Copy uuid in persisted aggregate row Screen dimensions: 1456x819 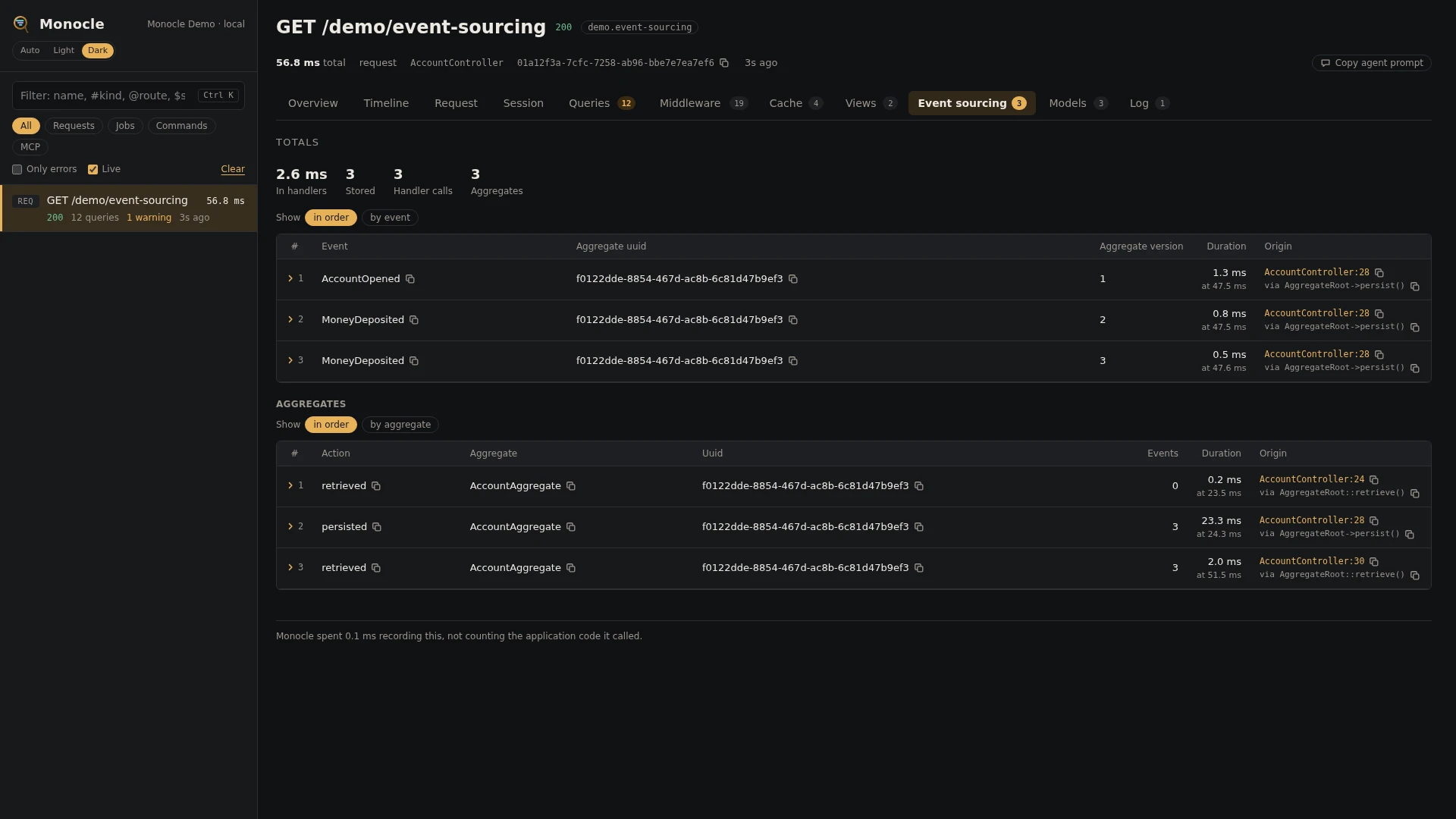(919, 527)
